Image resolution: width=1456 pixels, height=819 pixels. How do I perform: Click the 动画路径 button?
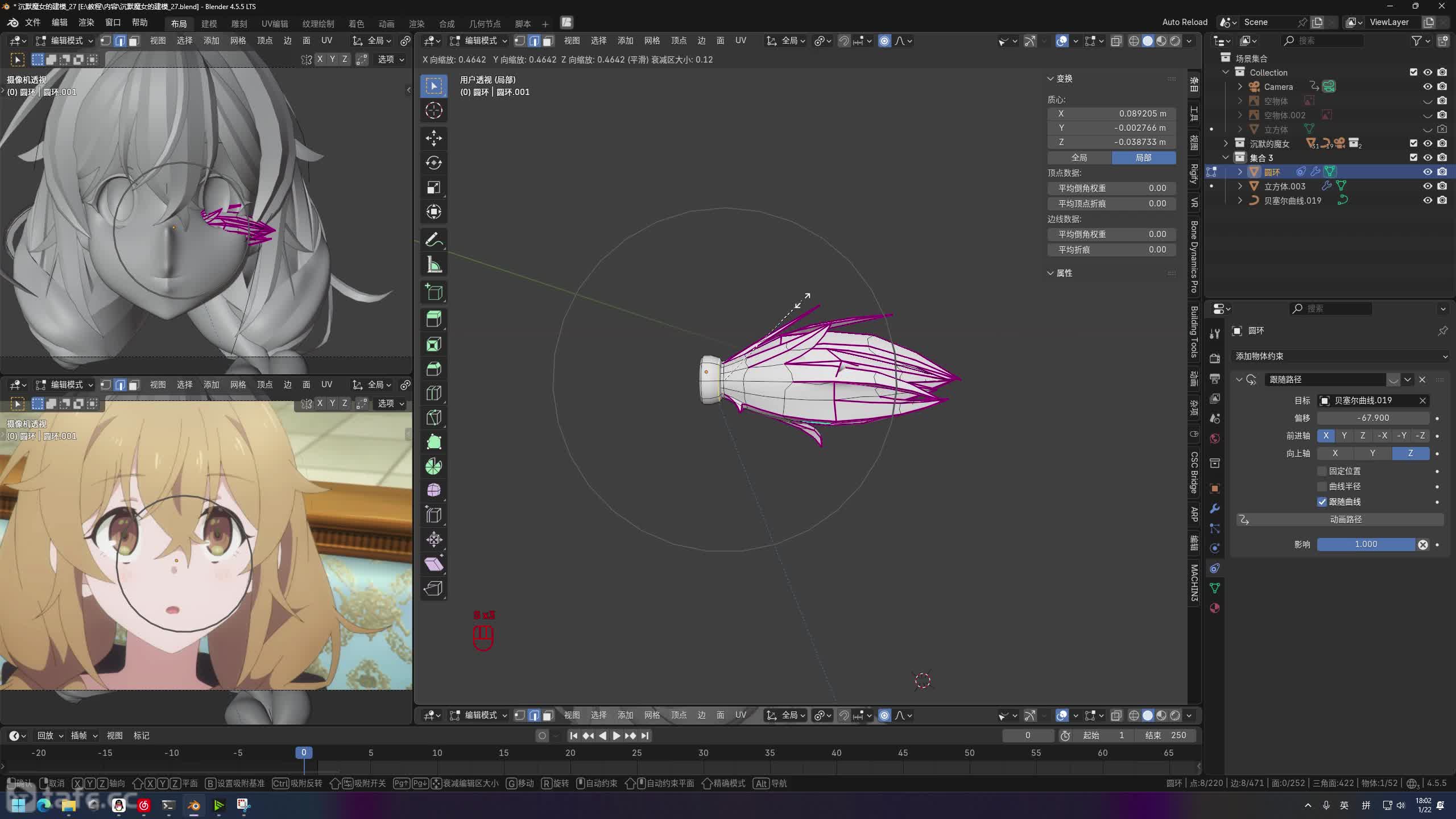1345,519
